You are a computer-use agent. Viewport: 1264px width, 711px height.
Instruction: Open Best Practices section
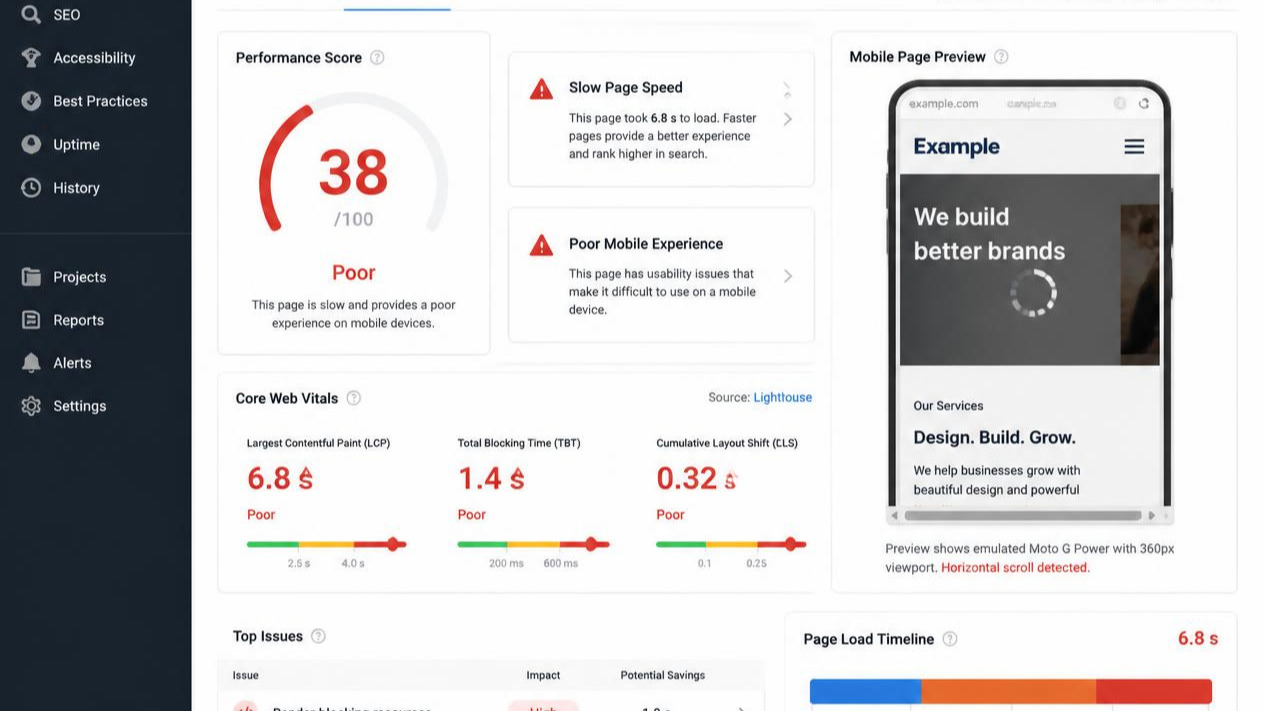100,101
